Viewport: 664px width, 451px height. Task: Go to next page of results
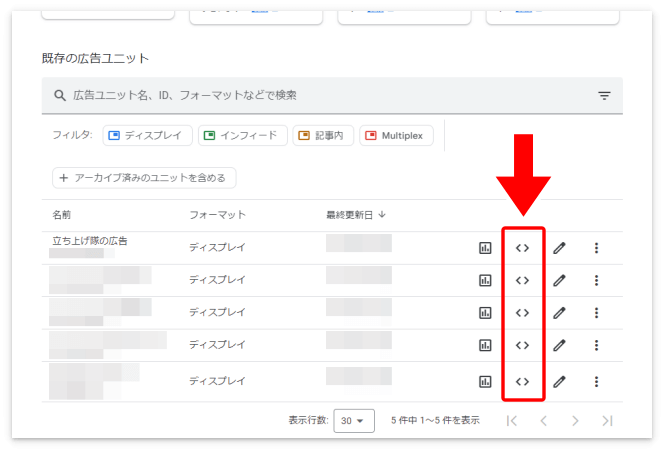tap(575, 421)
